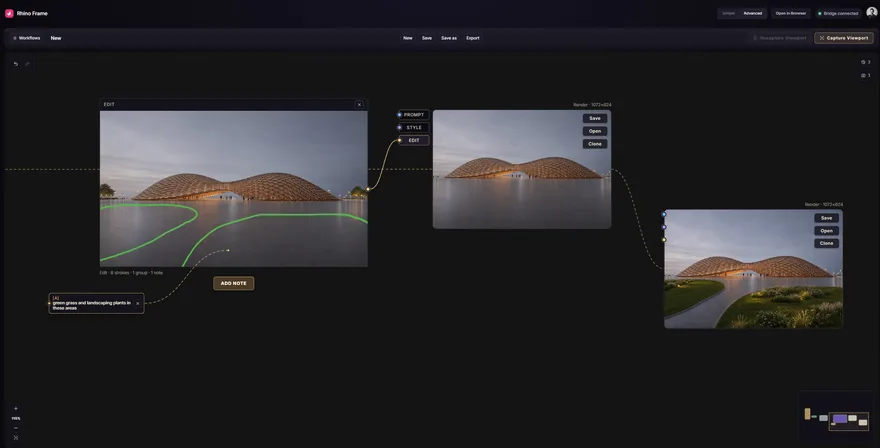The image size is (880, 448).
Task: Select the PROMPT input port
Action: [x=414, y=115]
